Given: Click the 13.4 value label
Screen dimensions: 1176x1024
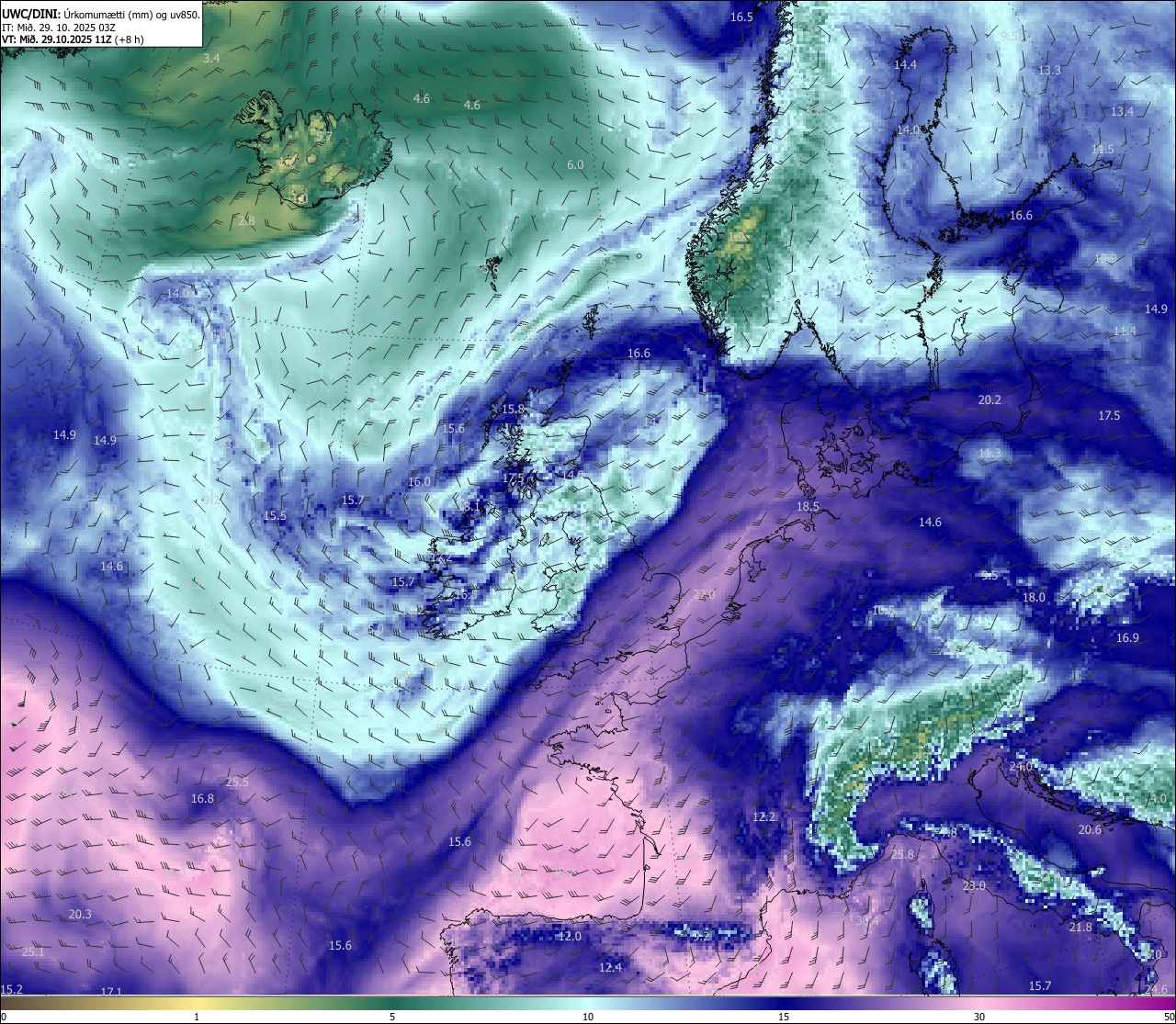Looking at the screenshot, I should tap(1122, 111).
